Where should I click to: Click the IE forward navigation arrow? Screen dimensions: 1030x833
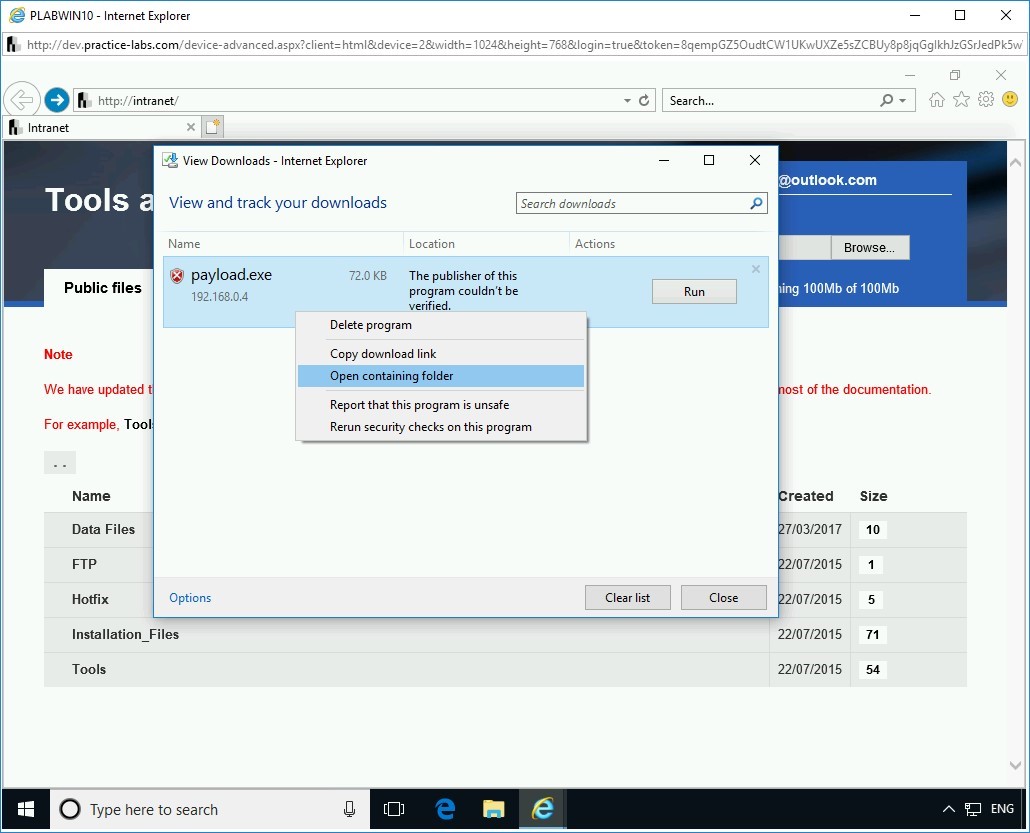click(x=57, y=100)
